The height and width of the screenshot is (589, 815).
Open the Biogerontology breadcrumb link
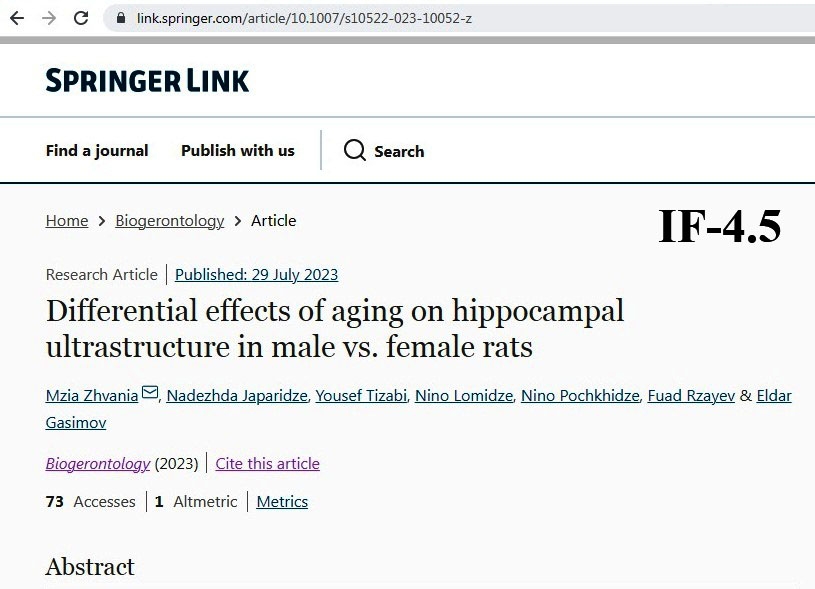point(169,221)
